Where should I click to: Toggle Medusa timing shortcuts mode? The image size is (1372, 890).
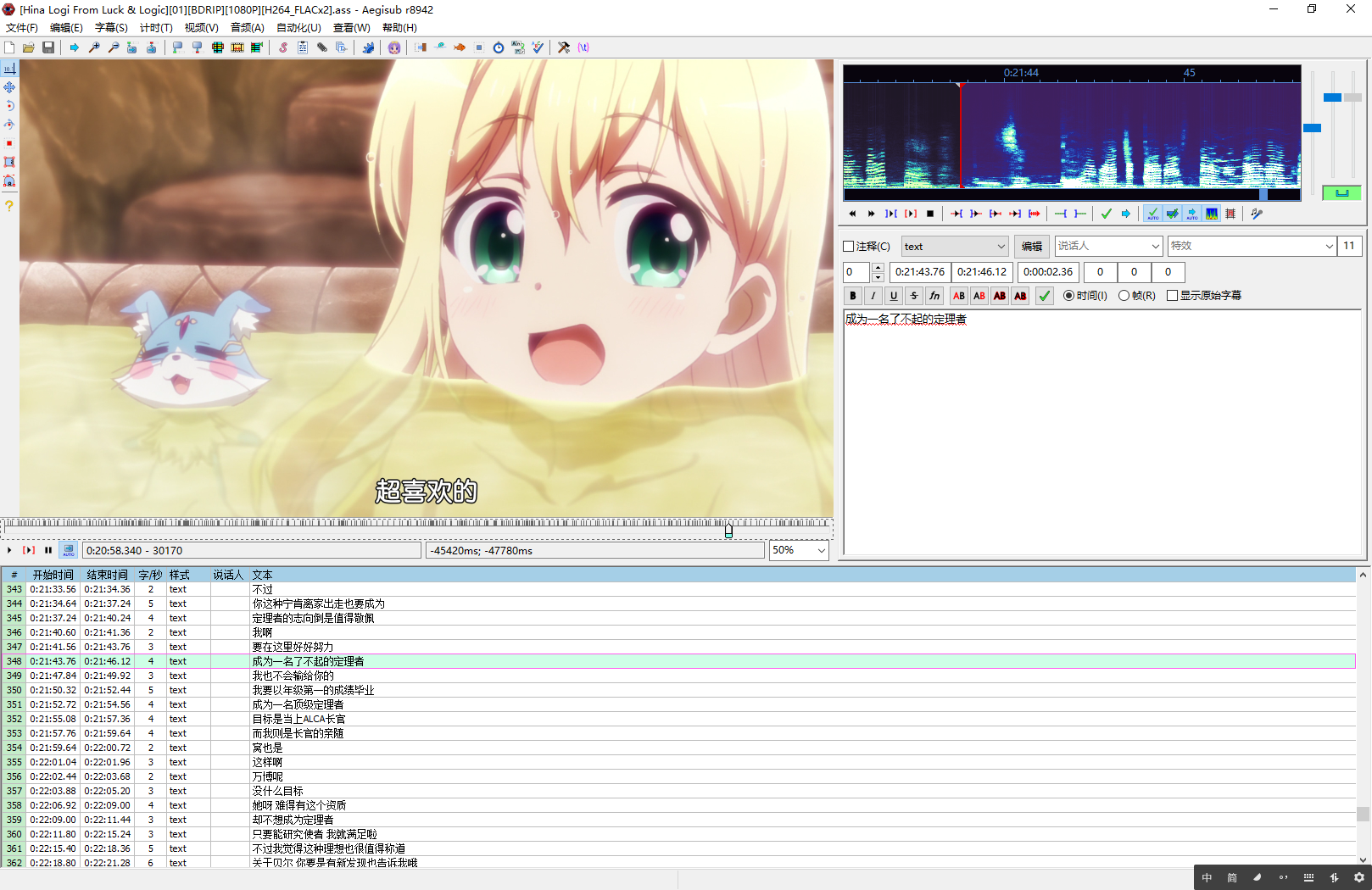point(1230,214)
